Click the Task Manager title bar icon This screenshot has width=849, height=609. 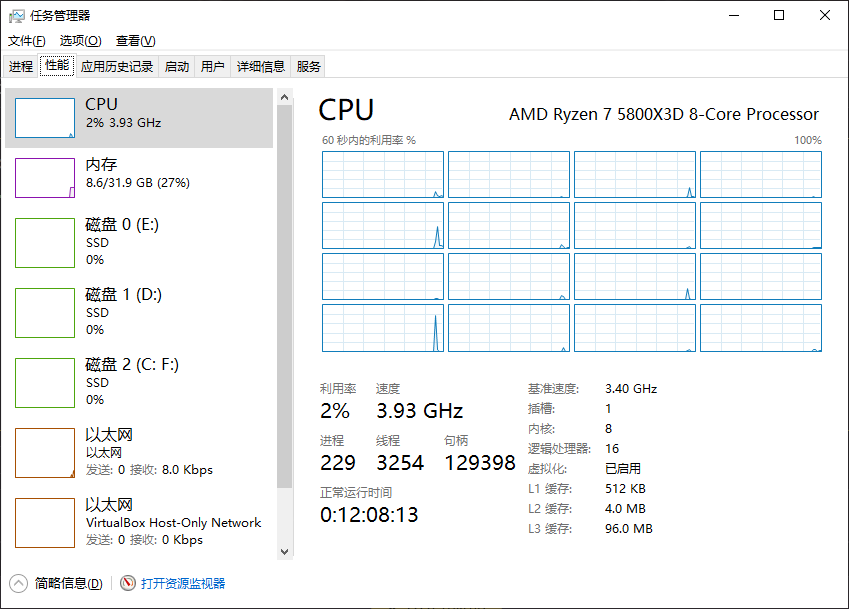point(16,15)
